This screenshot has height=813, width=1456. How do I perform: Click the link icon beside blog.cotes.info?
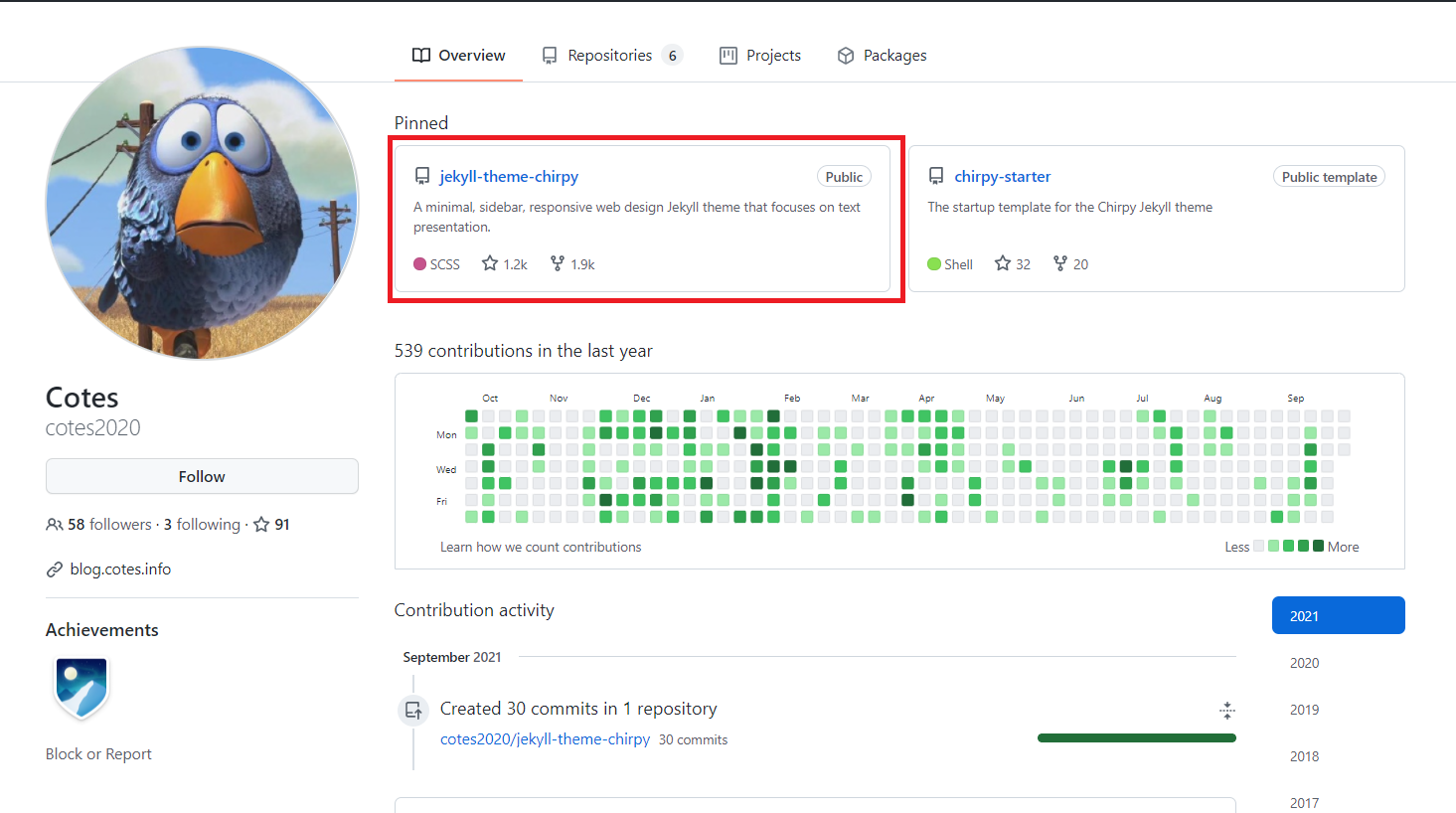click(55, 569)
